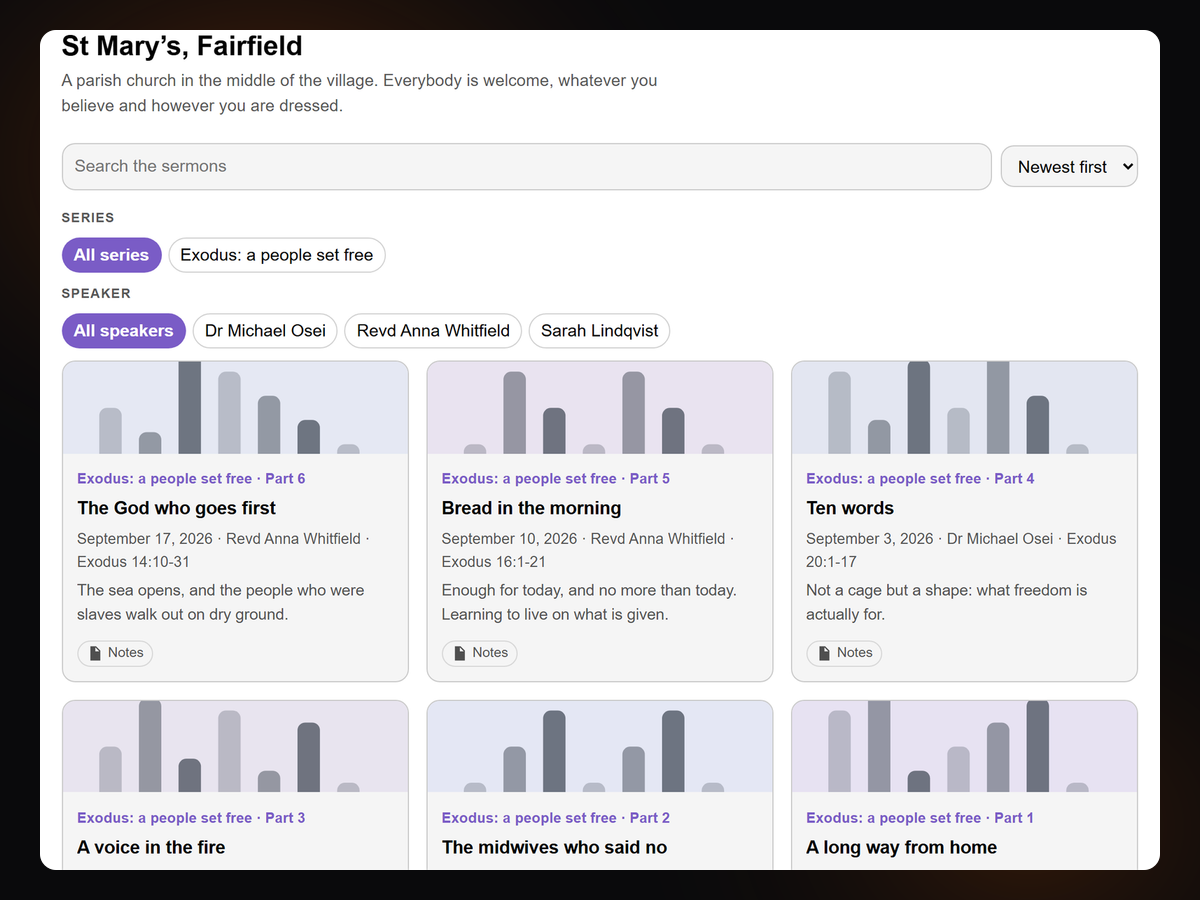The height and width of the screenshot is (900, 1200).
Task: Click the waveform thumbnail of The God who goes first
Action: coord(235,408)
